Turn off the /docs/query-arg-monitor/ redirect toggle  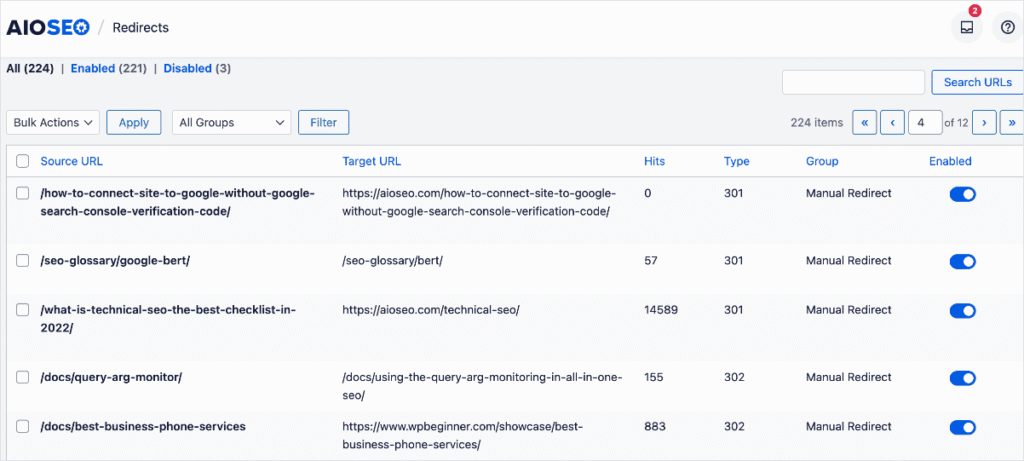[x=962, y=378]
